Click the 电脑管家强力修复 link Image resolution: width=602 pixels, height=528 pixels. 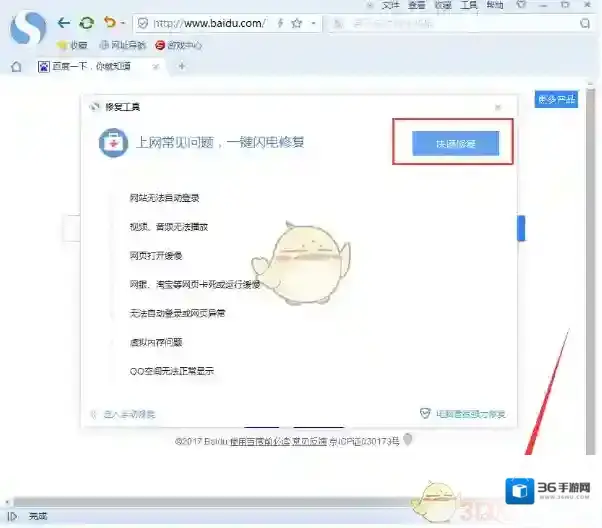[471, 414]
